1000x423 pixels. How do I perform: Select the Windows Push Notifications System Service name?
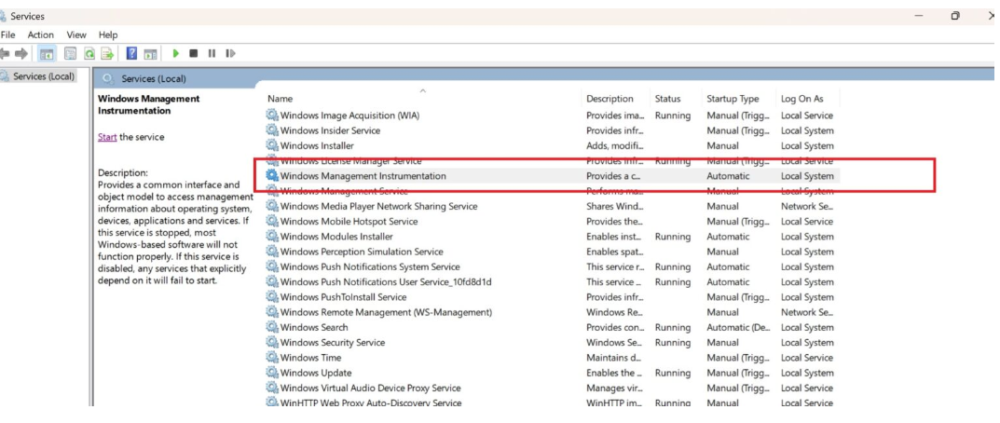[370, 267]
